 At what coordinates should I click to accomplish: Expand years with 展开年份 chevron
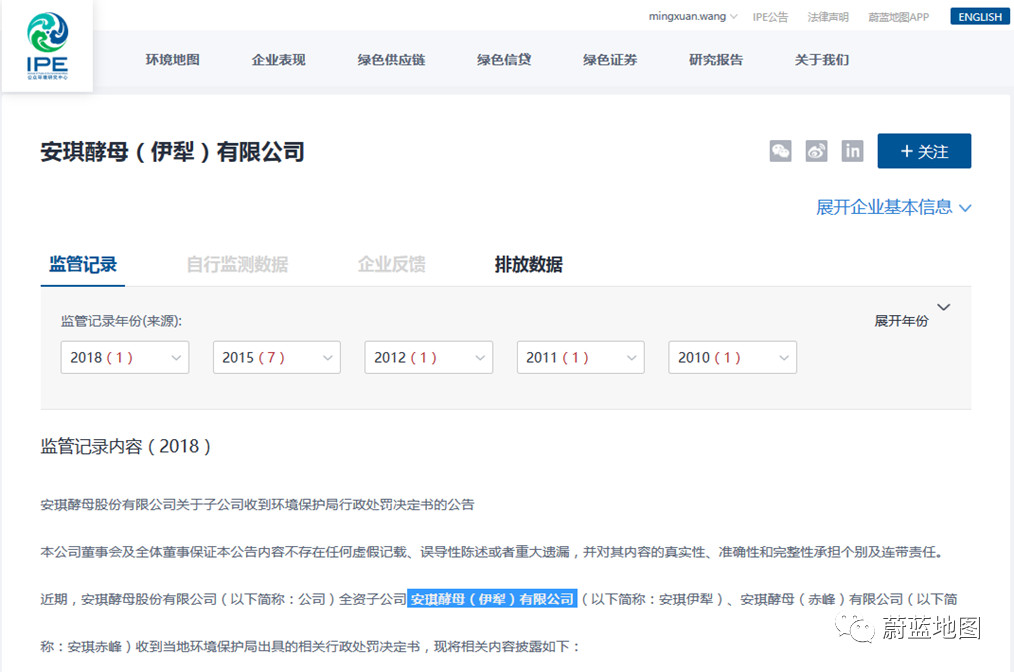click(944, 307)
